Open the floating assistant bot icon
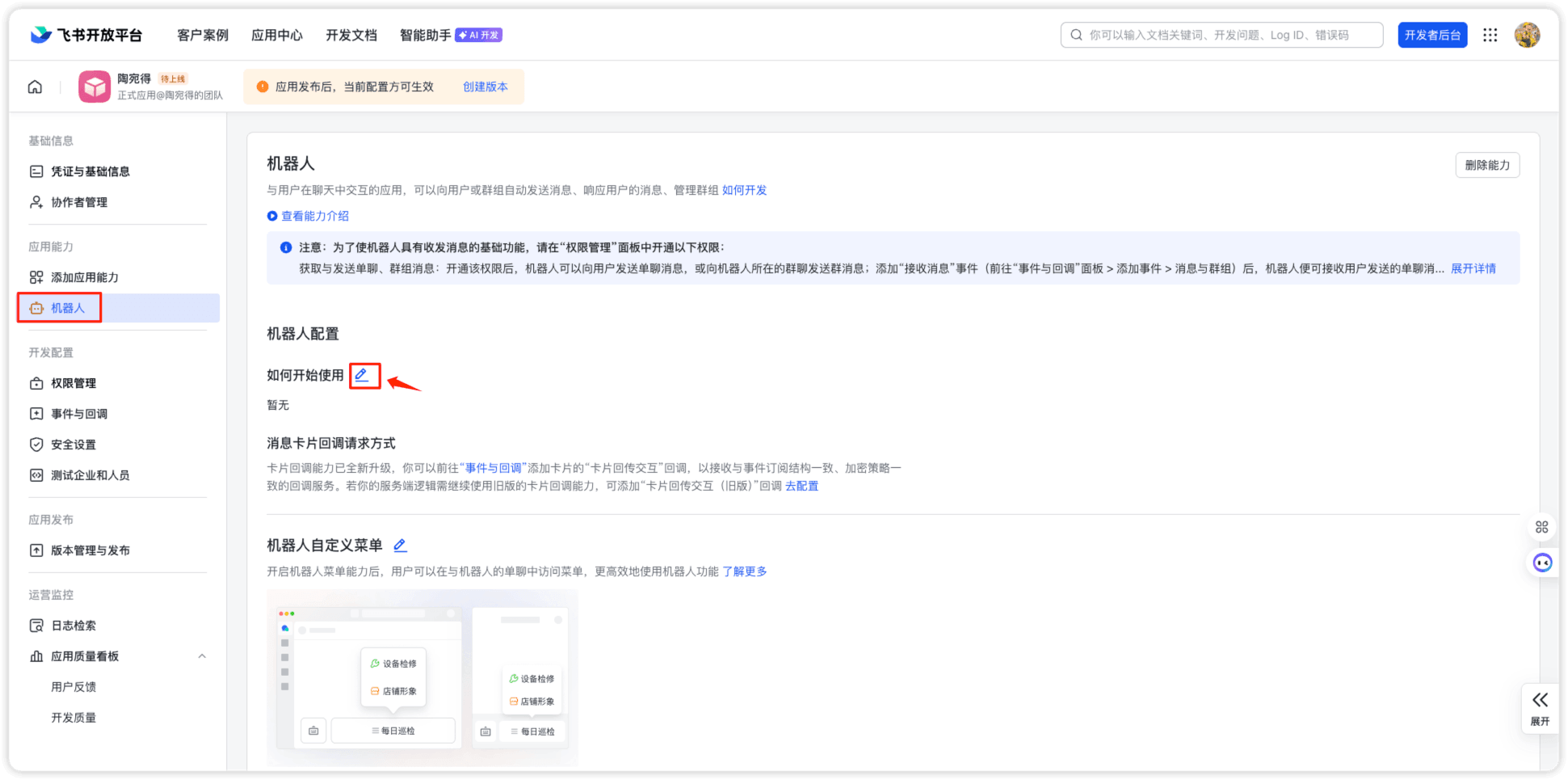The width and height of the screenshot is (1568, 780). (1543, 563)
